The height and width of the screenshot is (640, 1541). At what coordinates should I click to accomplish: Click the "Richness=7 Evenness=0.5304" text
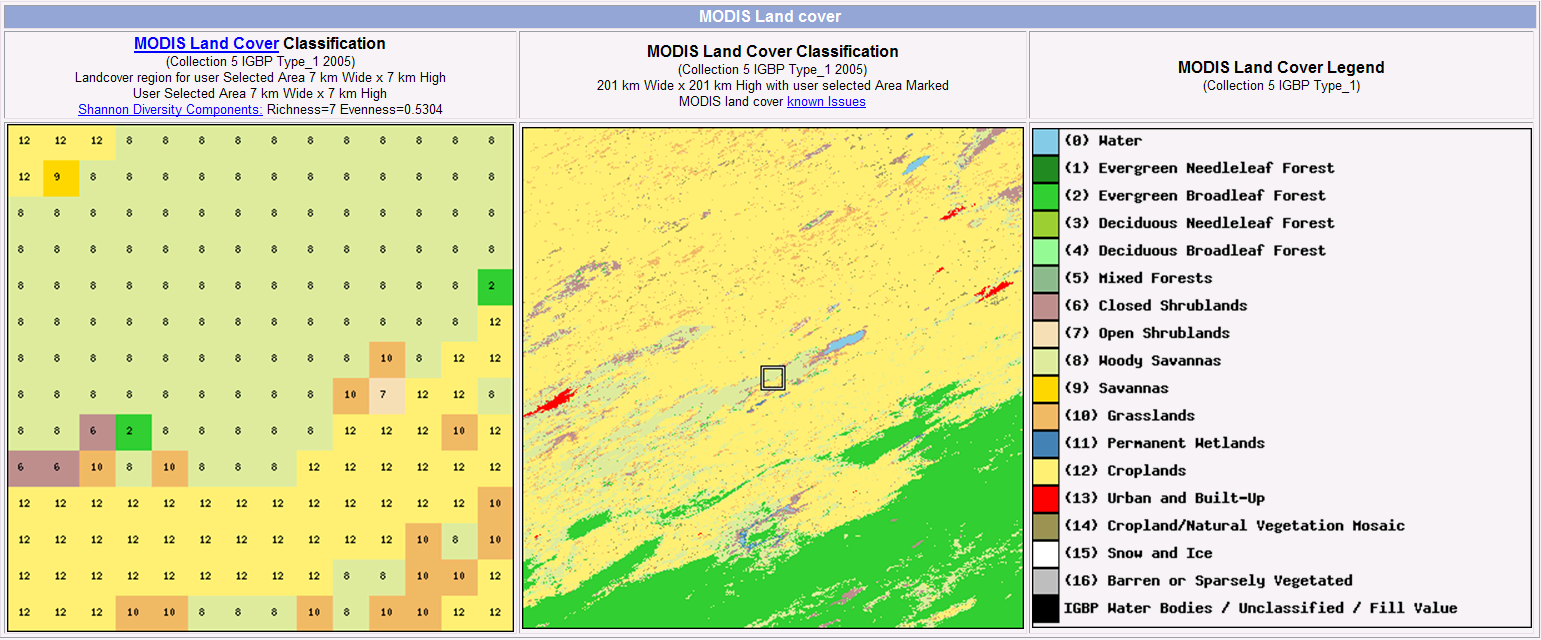point(355,110)
